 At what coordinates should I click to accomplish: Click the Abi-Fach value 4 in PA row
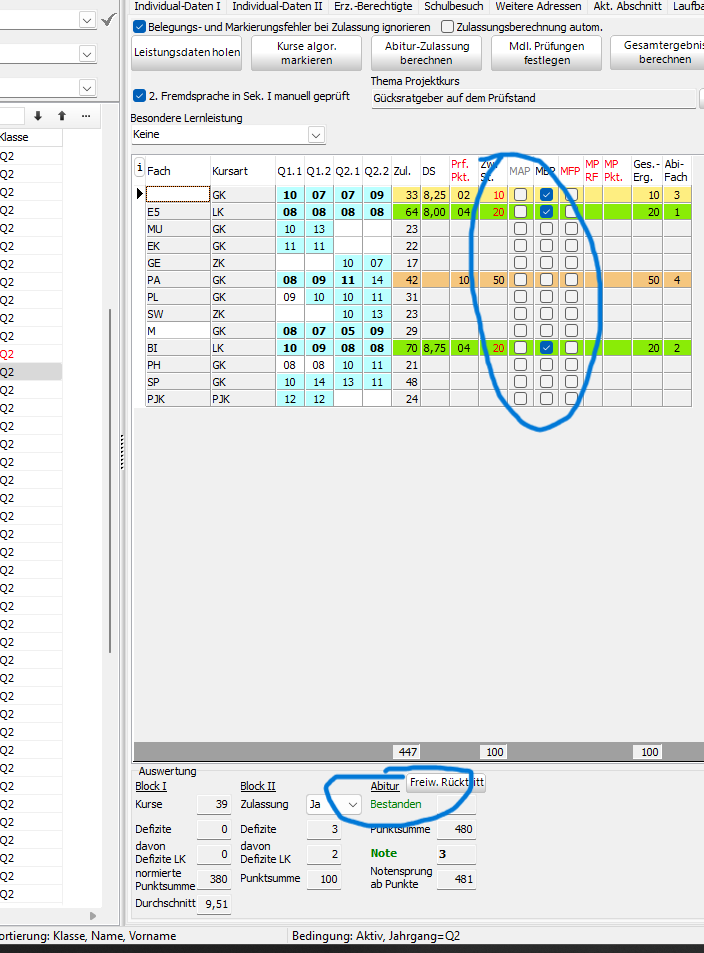[x=677, y=280]
